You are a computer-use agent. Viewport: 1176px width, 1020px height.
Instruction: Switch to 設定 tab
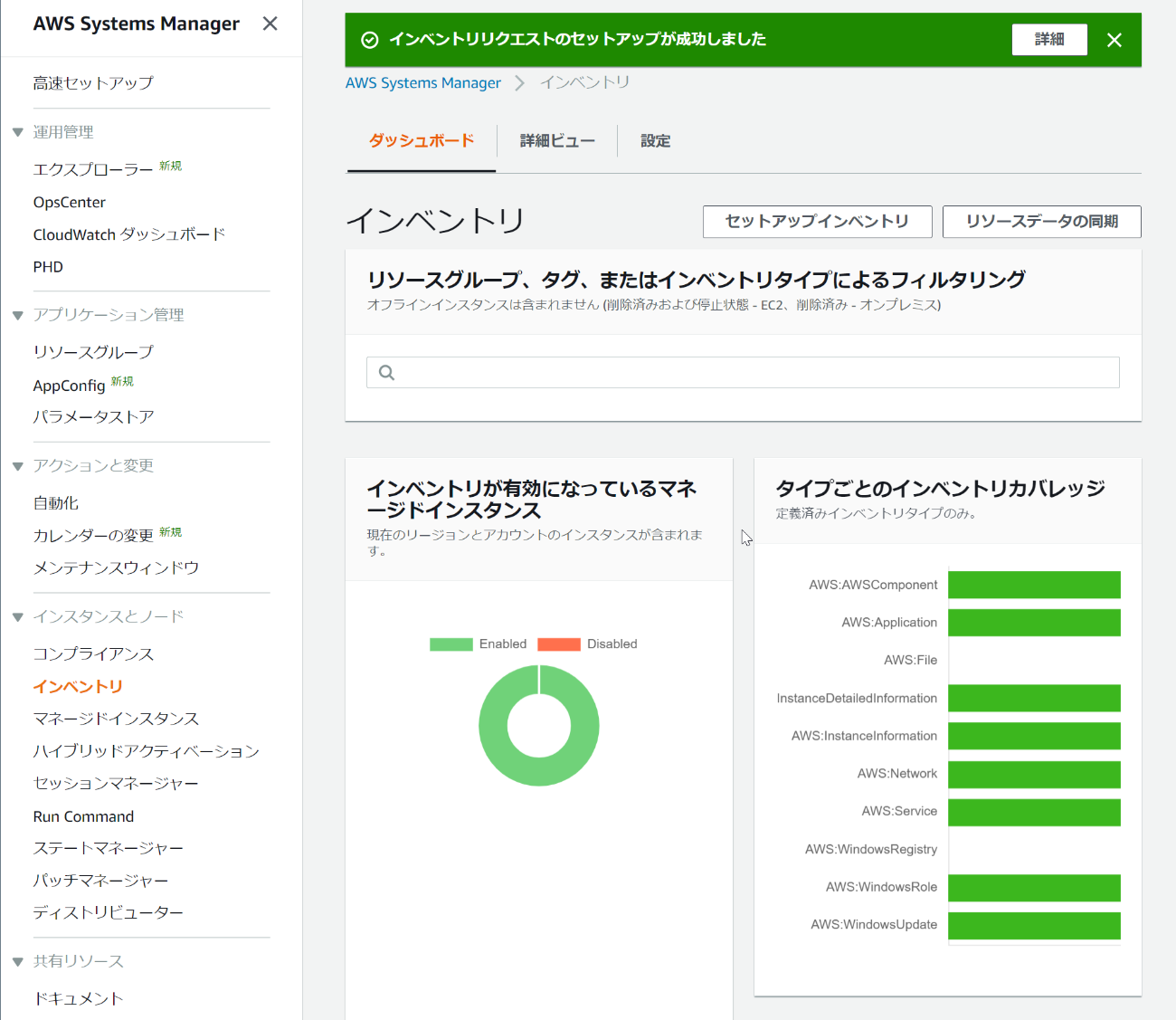(656, 141)
